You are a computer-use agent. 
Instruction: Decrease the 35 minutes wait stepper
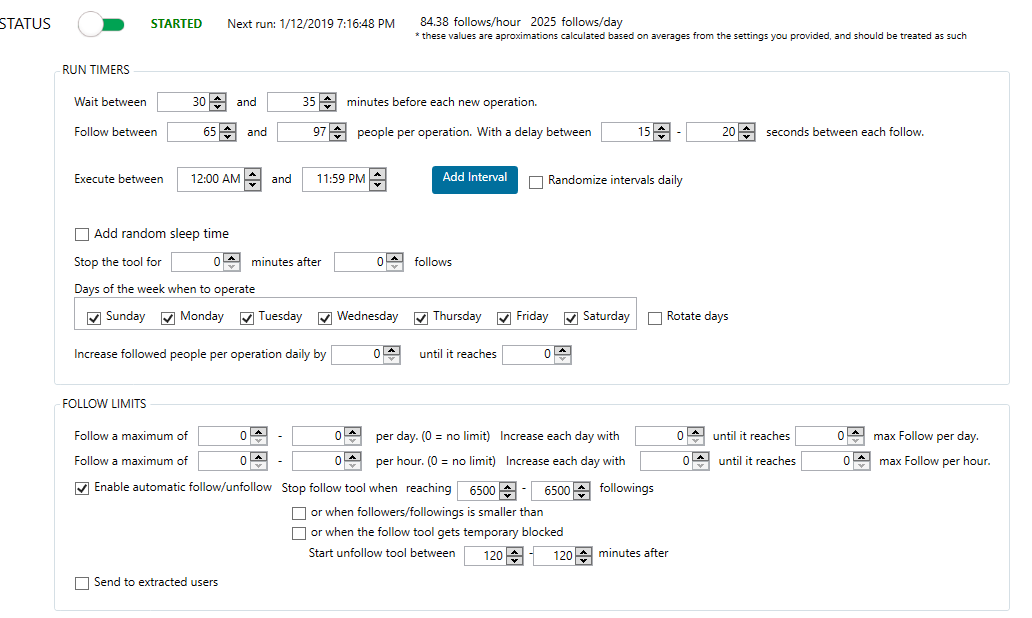pos(328,106)
